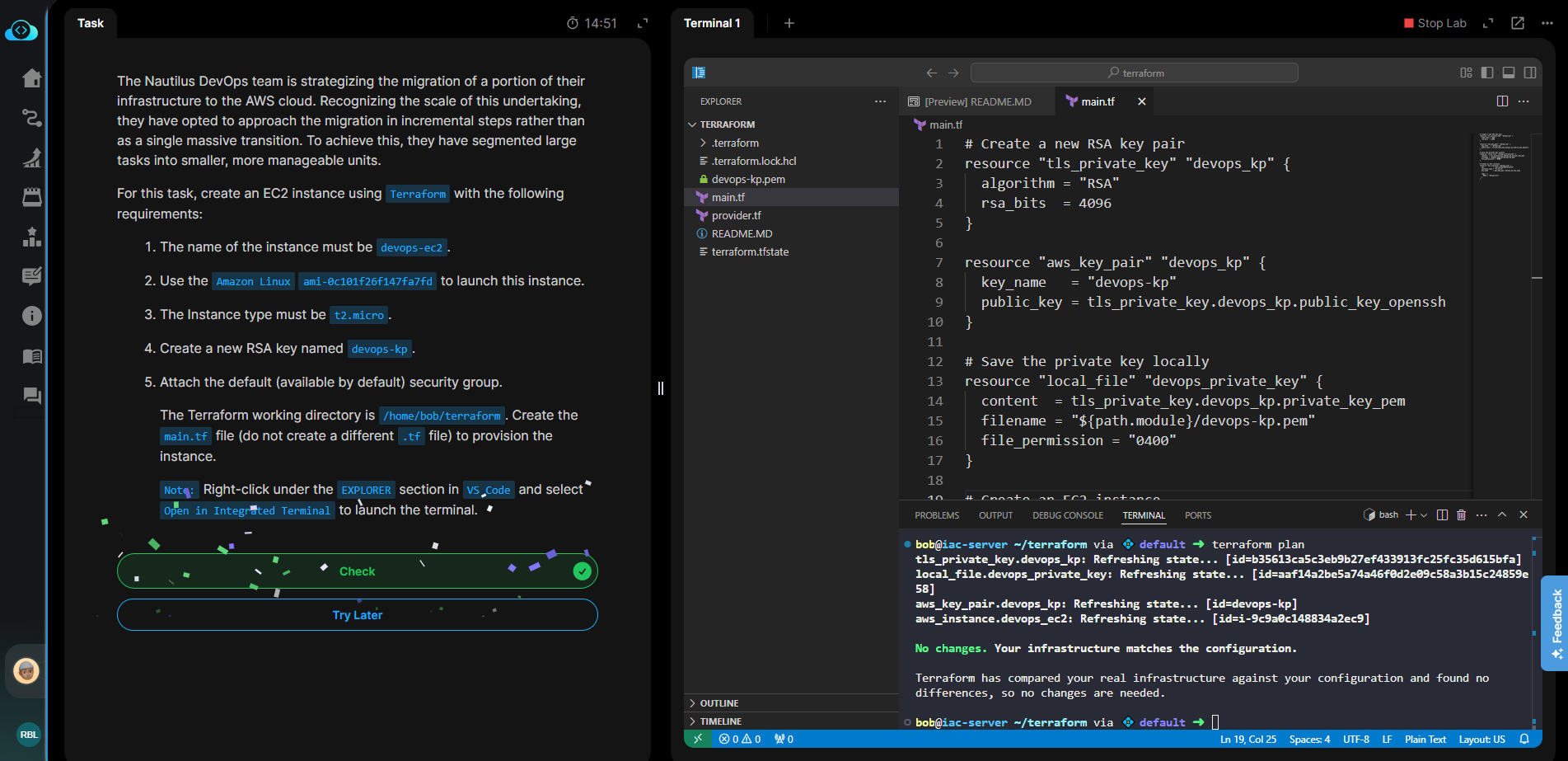This screenshot has width=1568, height=761.
Task: Click the terraform search box
Action: click(1134, 73)
